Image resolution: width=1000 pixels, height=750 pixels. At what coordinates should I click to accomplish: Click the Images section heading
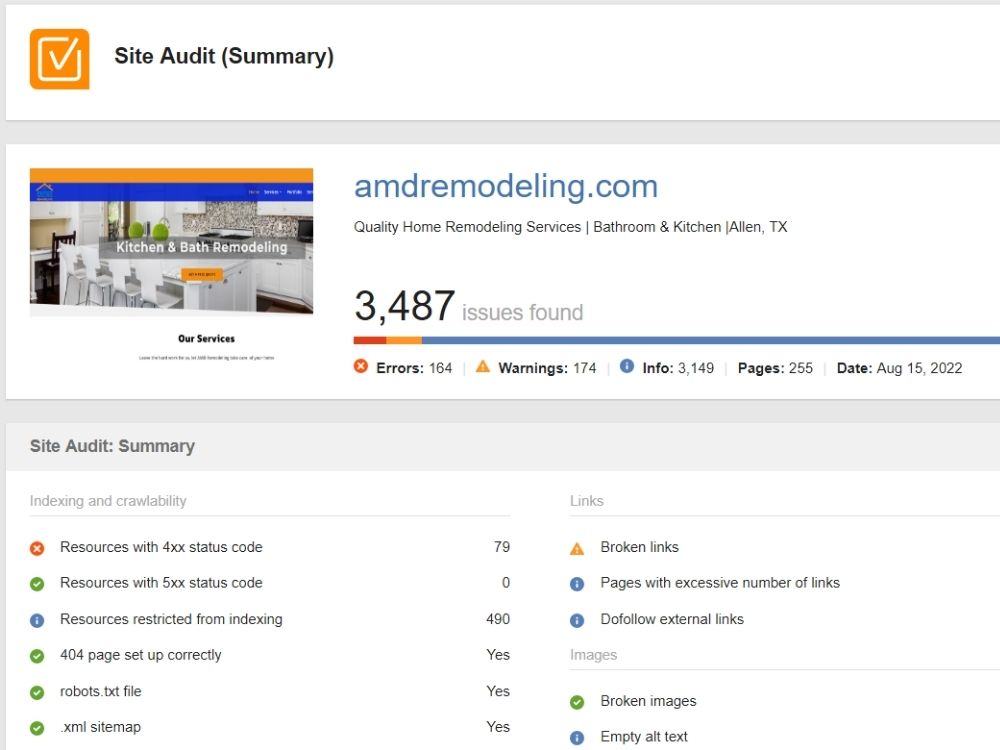point(594,655)
